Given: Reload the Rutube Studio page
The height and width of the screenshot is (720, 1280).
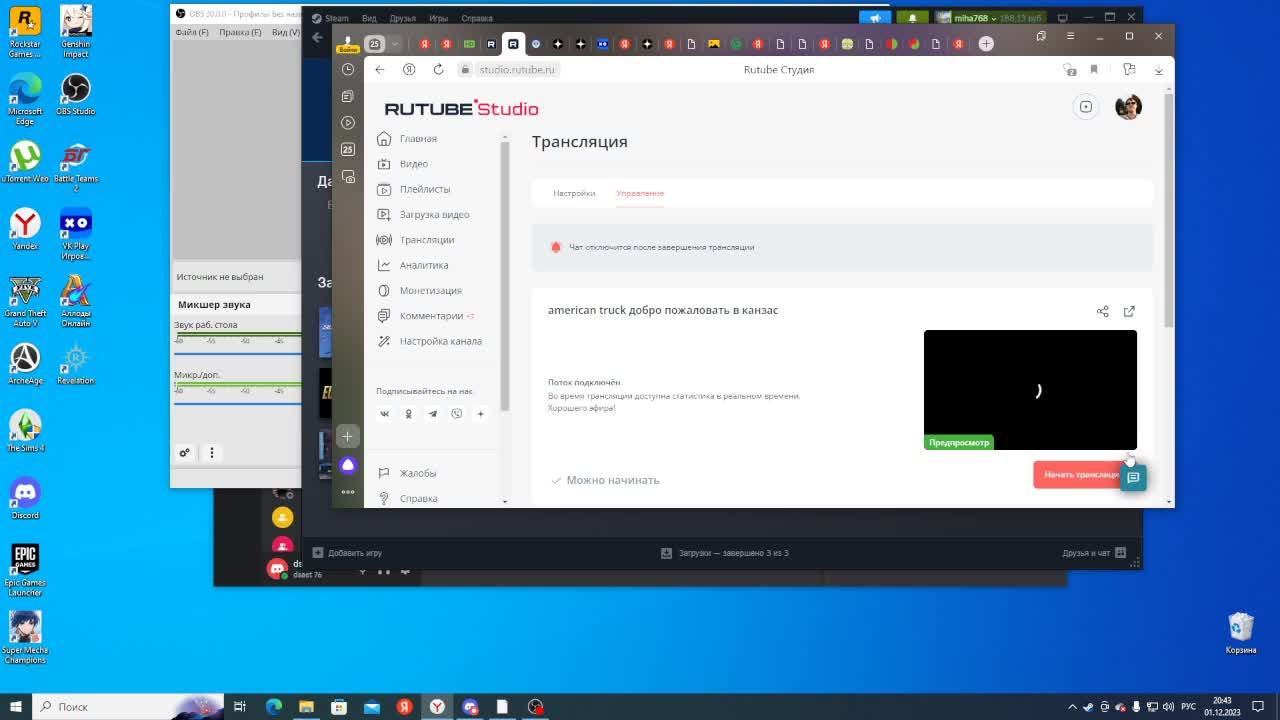Looking at the screenshot, I should coord(438,69).
